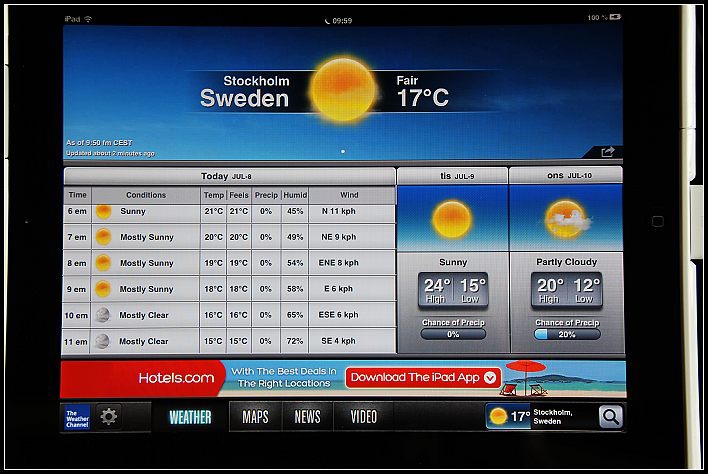Tap Stockholm, Sweden location in bottom bar

[553, 417]
